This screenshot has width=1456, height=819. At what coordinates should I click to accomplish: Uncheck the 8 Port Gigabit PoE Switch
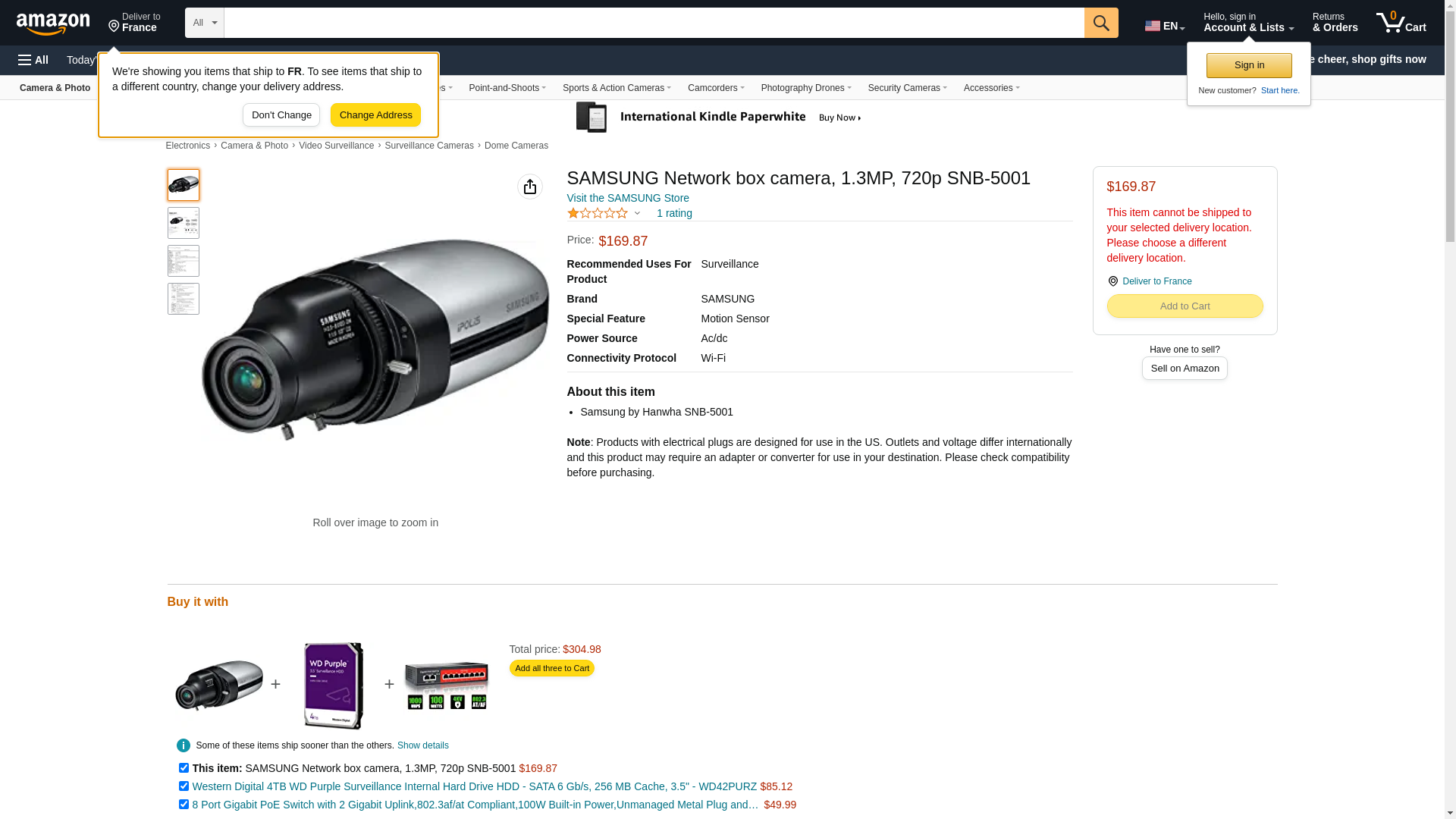184,805
